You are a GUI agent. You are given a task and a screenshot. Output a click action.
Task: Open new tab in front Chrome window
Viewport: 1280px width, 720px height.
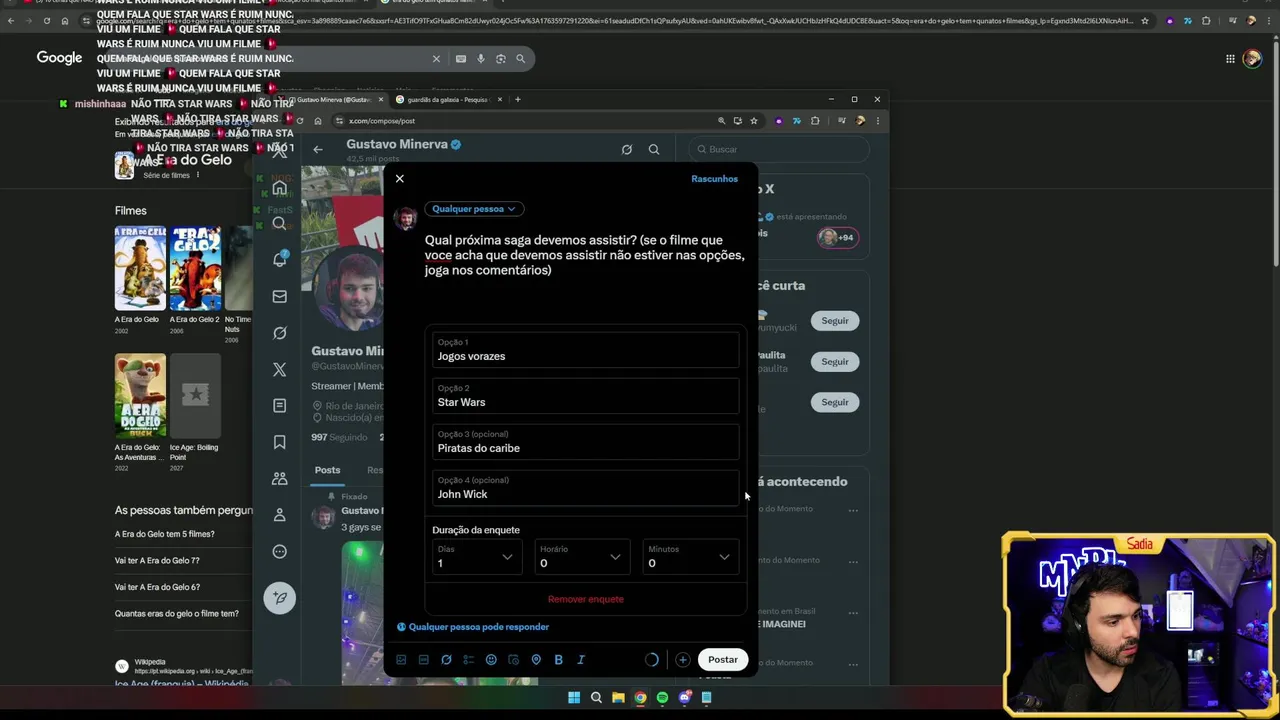coord(517,99)
